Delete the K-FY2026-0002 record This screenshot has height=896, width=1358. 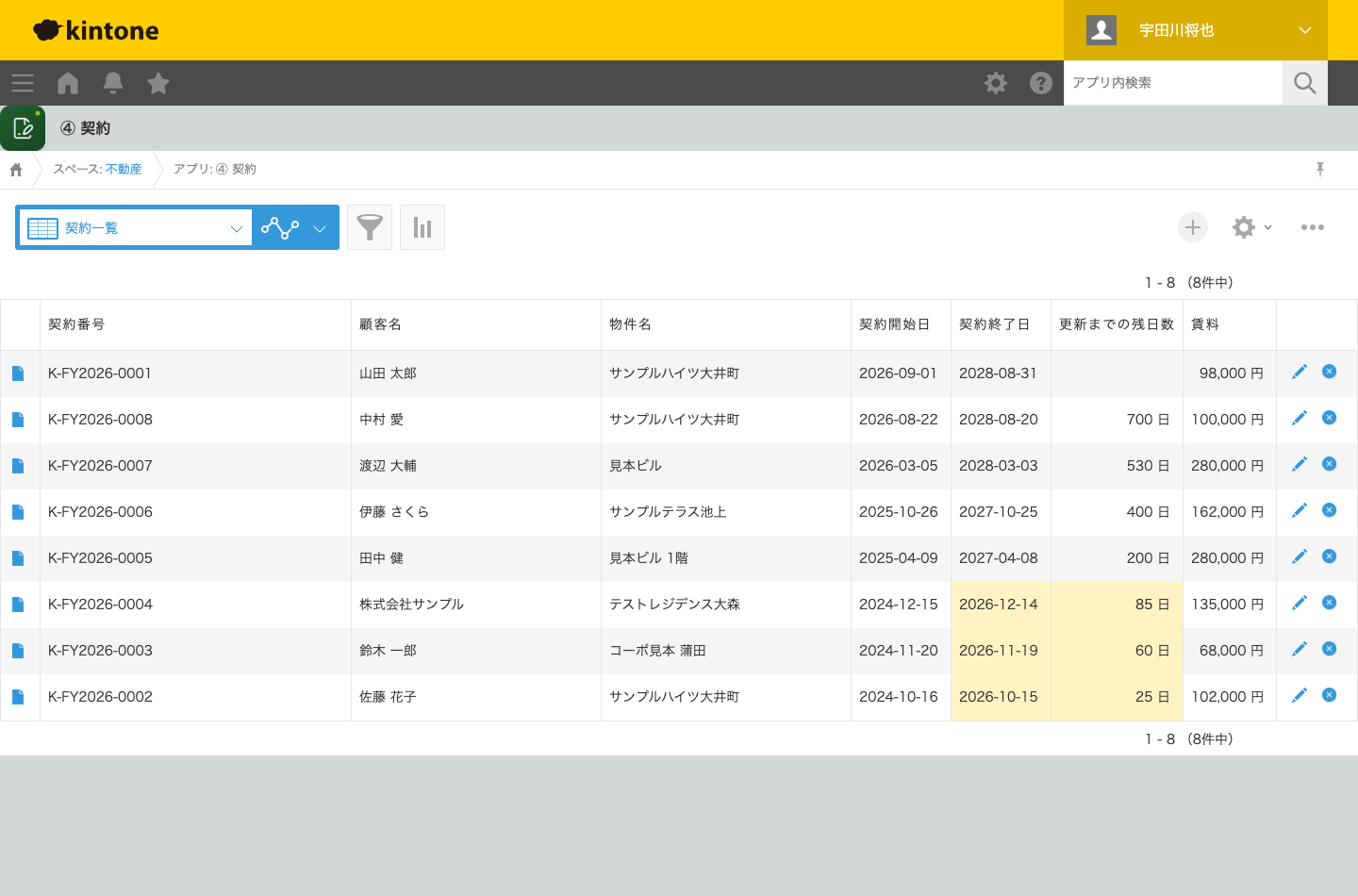pyautogui.click(x=1330, y=695)
